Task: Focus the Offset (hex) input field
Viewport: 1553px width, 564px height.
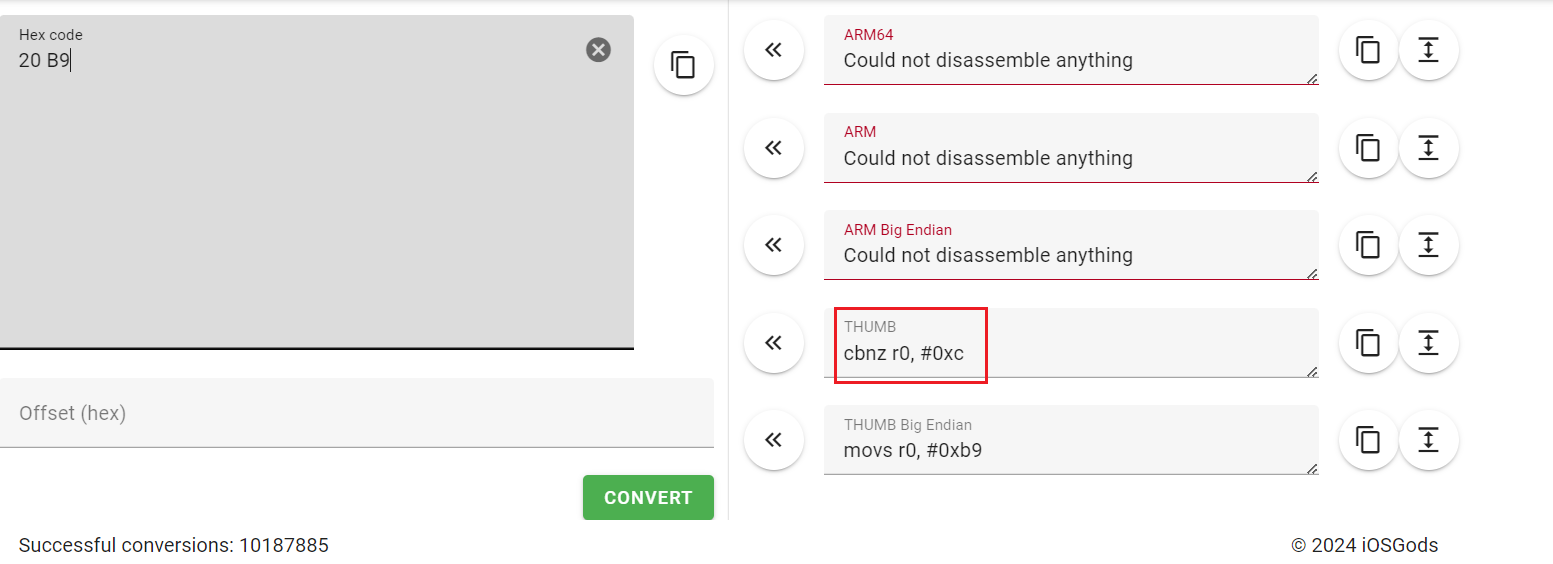Action: coord(356,413)
